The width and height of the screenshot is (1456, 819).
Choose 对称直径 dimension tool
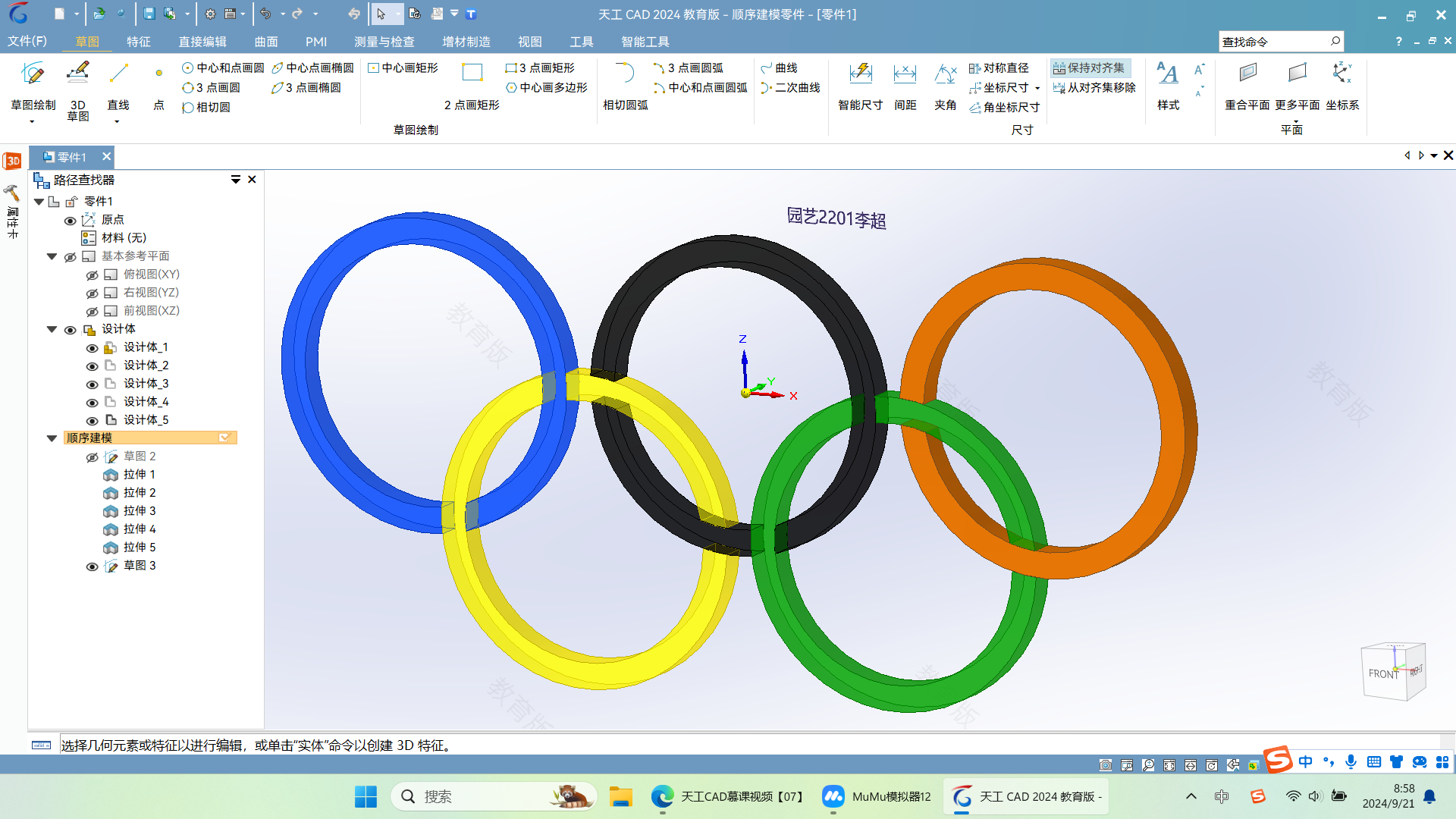point(999,67)
